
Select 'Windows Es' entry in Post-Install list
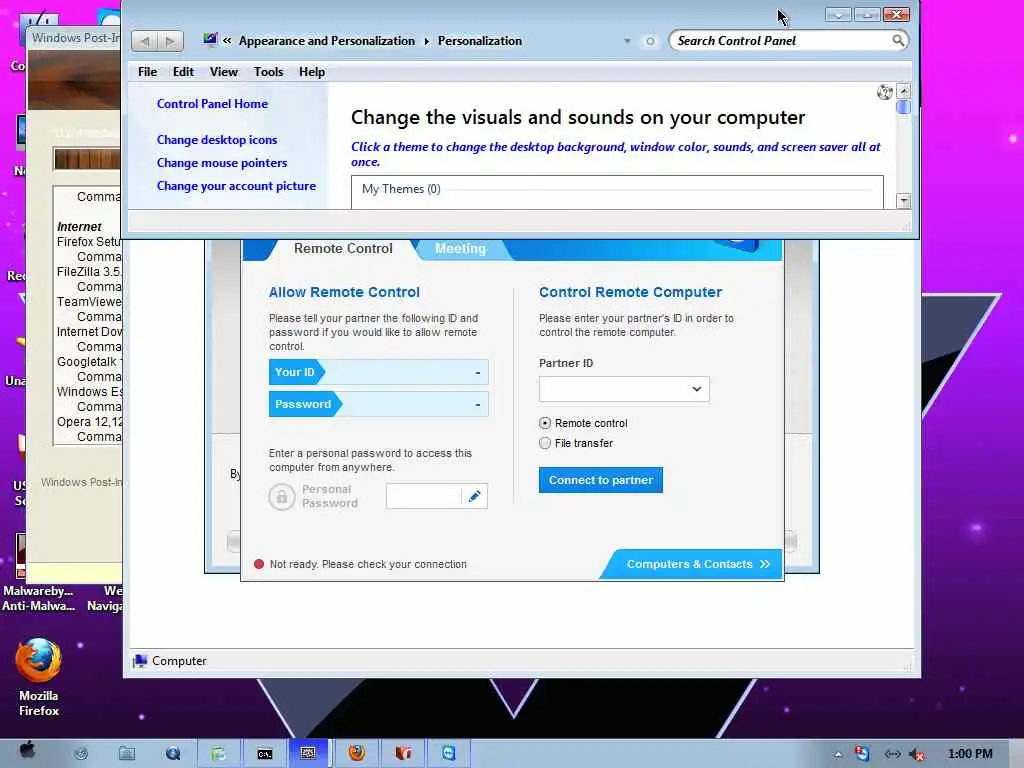(89, 392)
